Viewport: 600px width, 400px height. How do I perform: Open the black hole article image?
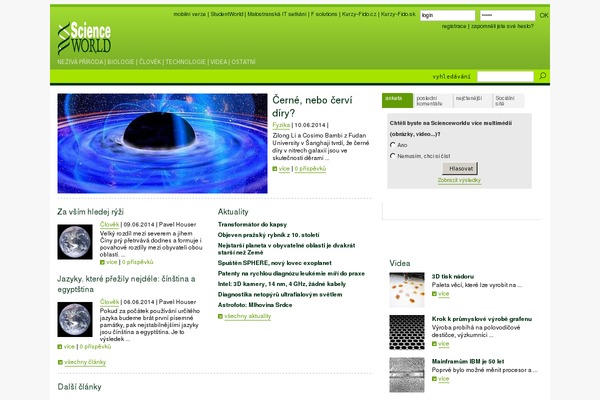click(x=162, y=143)
